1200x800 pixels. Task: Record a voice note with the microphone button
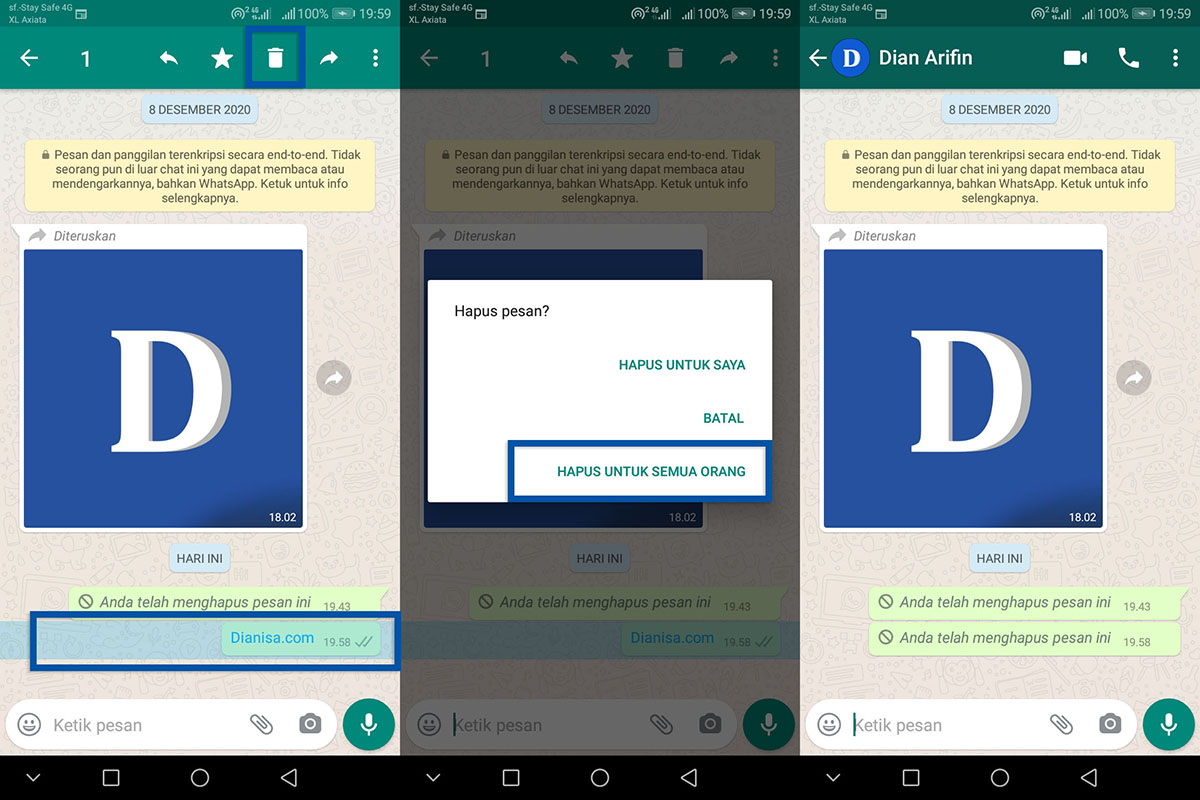tap(368, 724)
